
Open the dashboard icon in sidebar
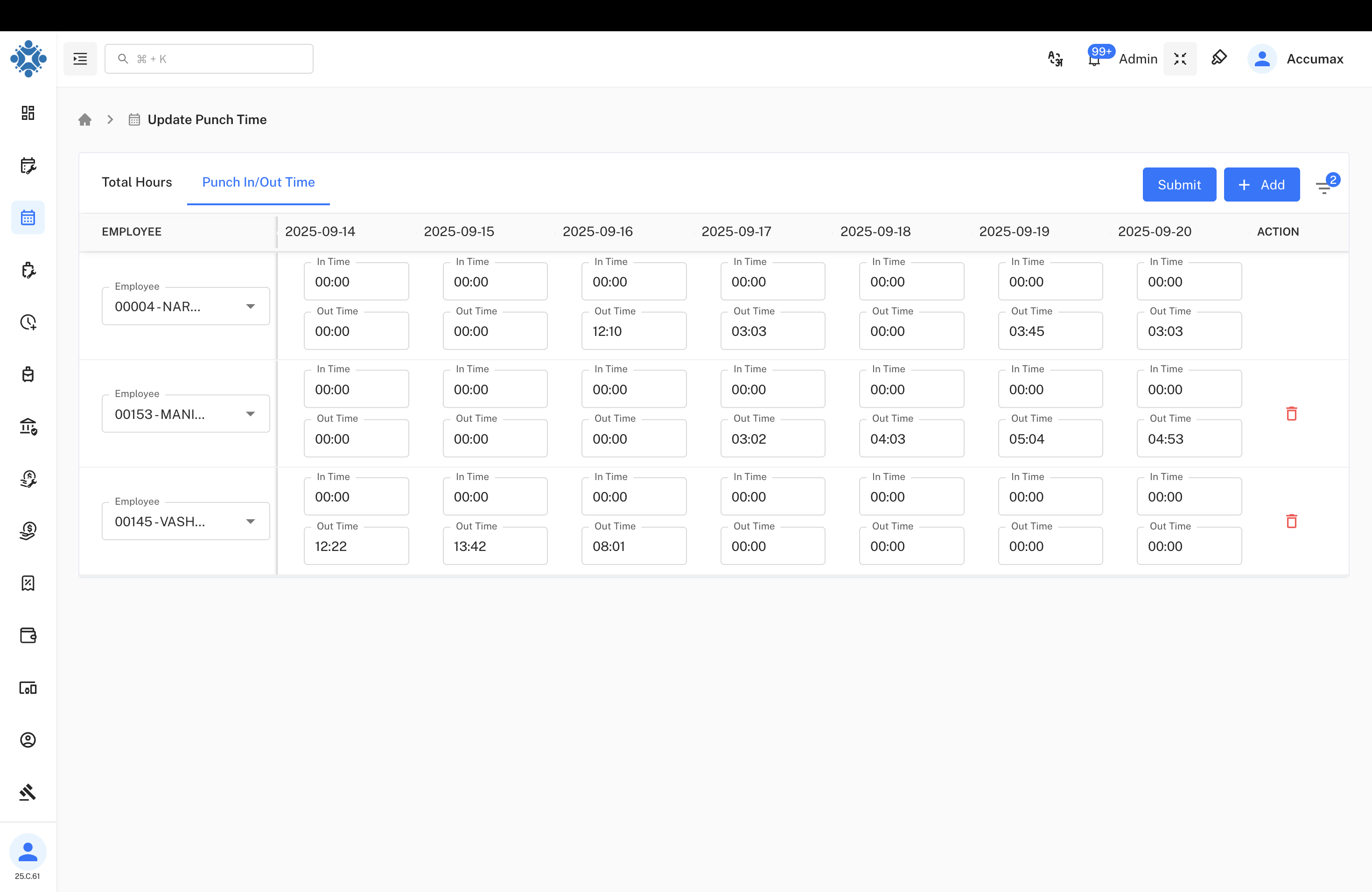coord(28,112)
